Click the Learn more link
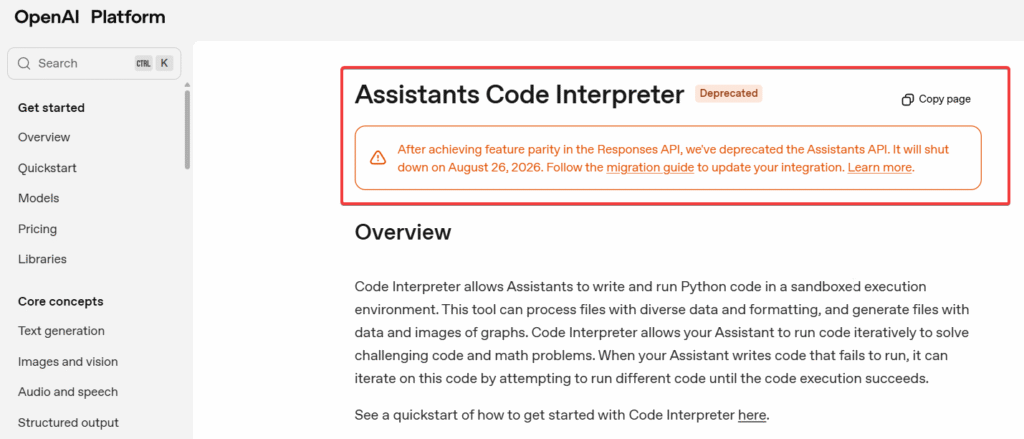The height and width of the screenshot is (439, 1024). click(879, 168)
